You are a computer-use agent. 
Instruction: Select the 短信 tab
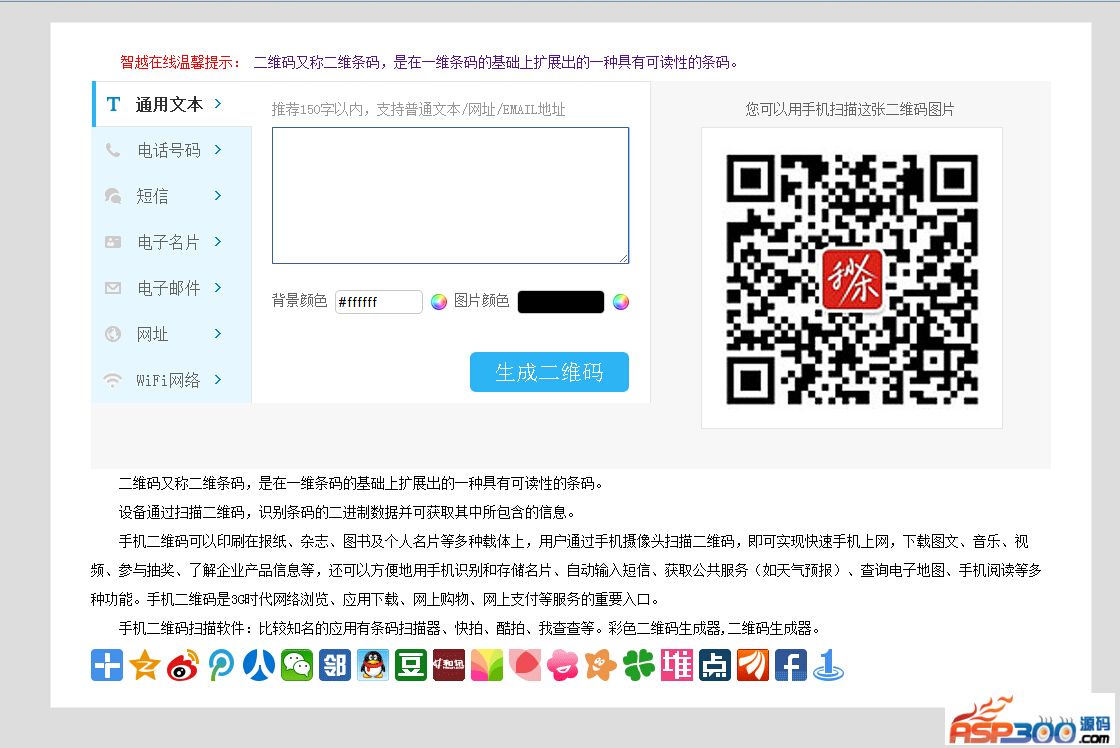173,196
